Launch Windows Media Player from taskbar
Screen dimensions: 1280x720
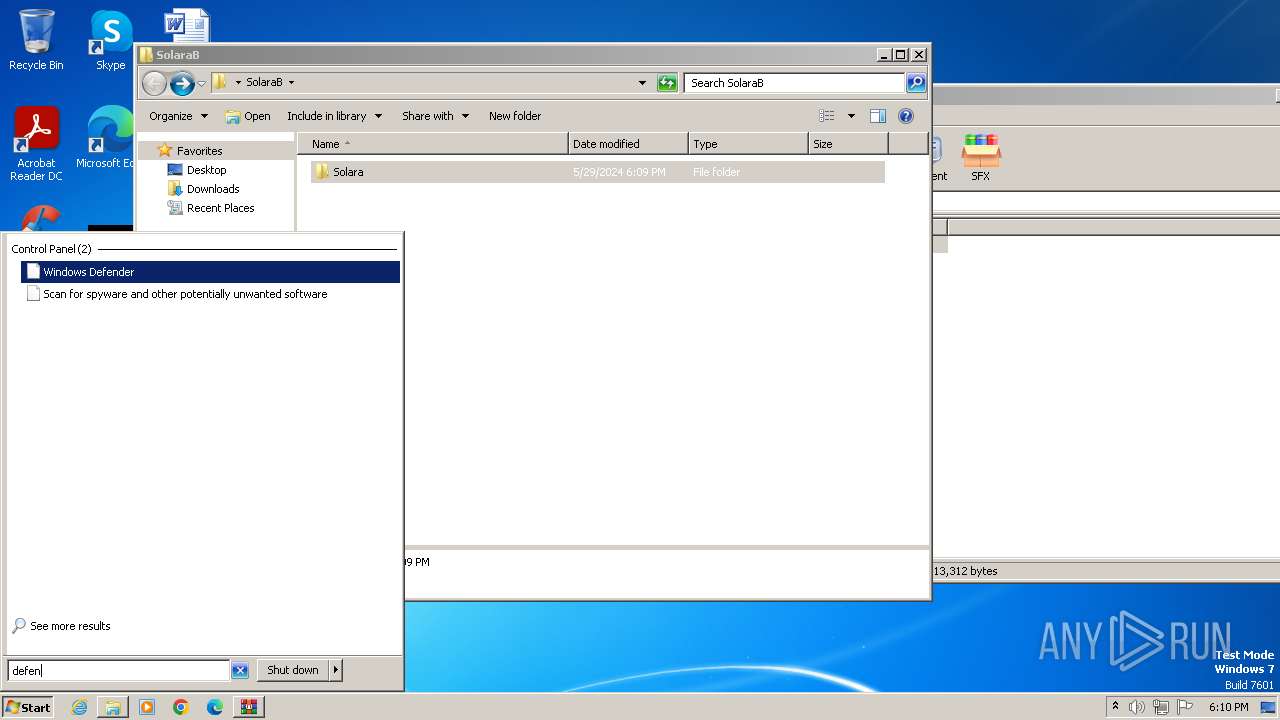147,707
